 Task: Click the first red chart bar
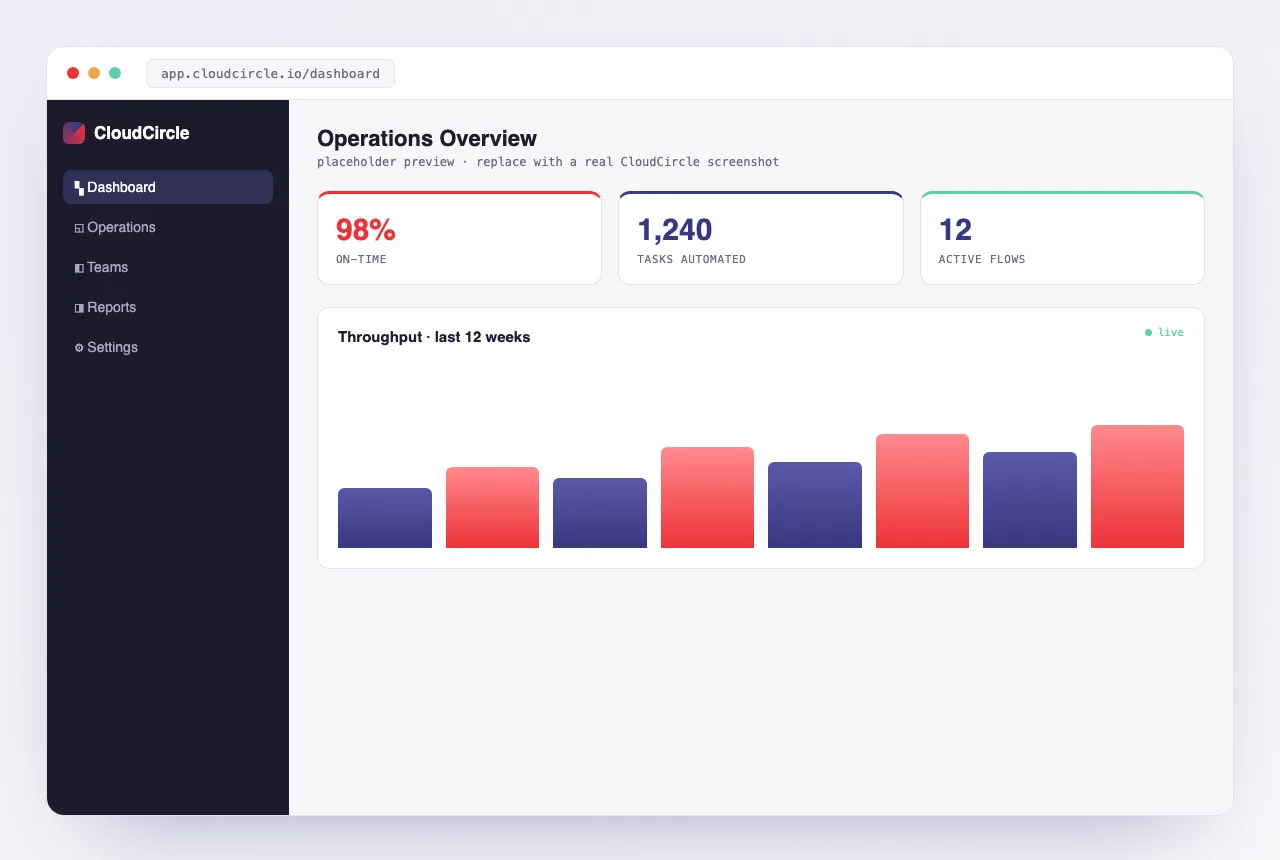coord(492,508)
